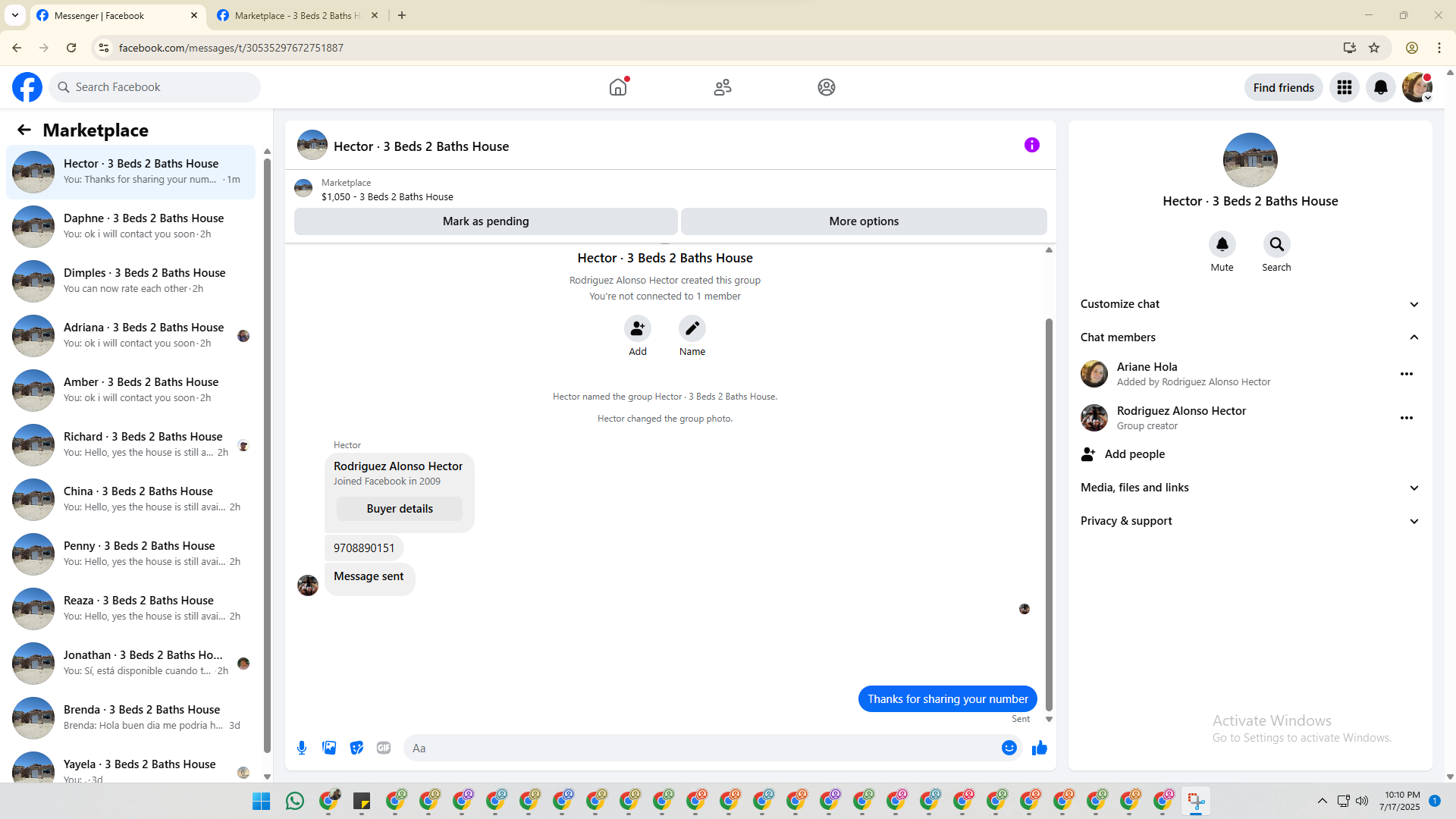Open the taskbar clock and date
1456x819 pixels.
1400,801
